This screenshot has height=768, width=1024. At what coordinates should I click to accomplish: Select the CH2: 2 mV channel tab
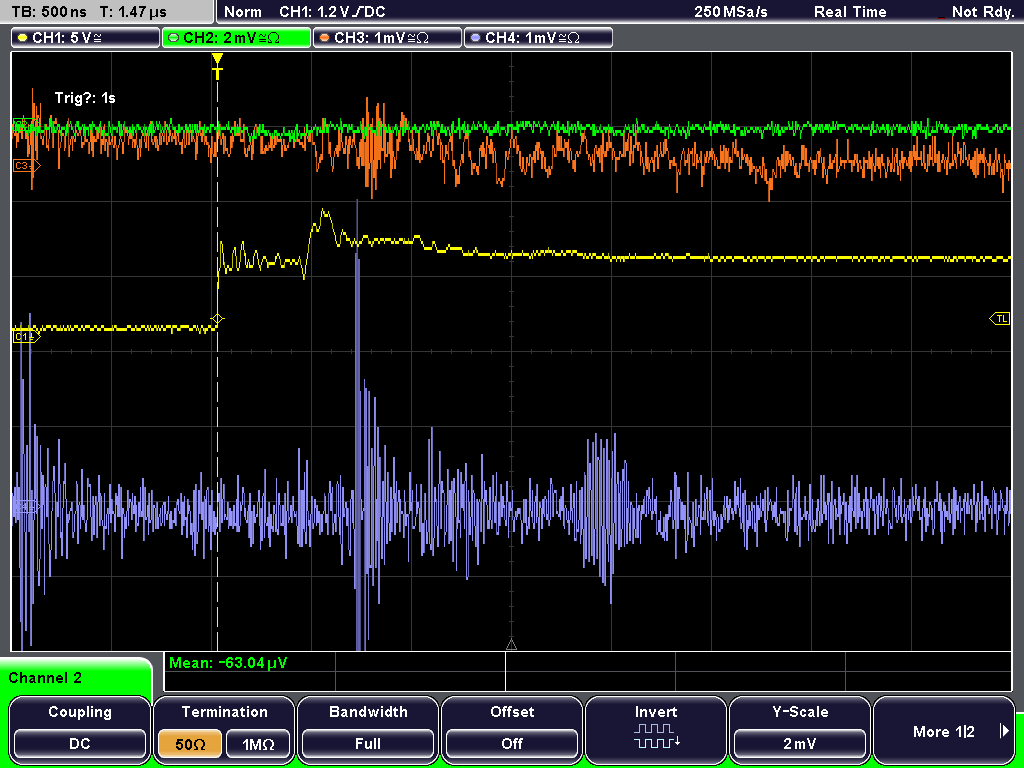[236, 38]
